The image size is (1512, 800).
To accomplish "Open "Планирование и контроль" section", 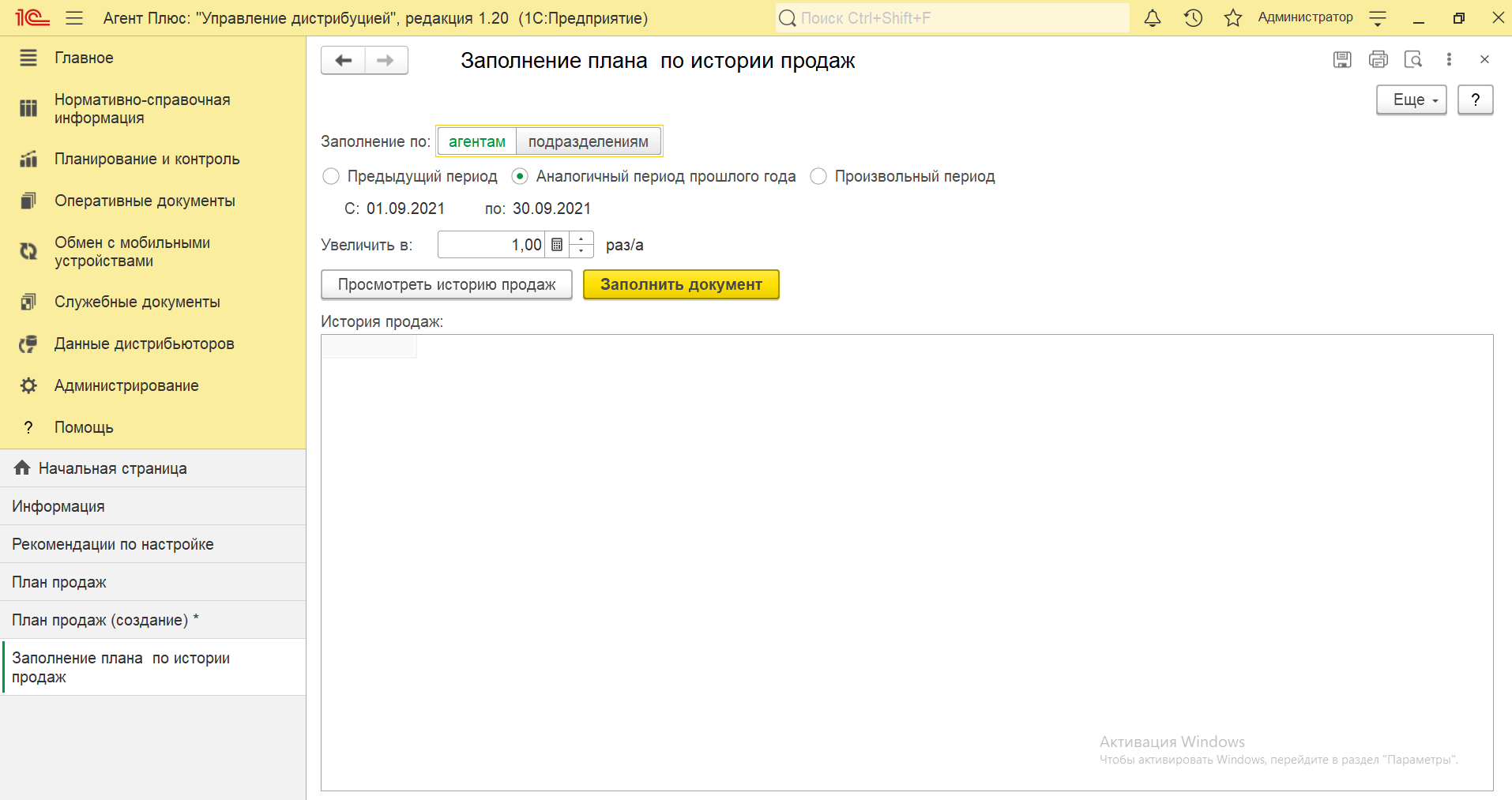I will click(x=147, y=159).
